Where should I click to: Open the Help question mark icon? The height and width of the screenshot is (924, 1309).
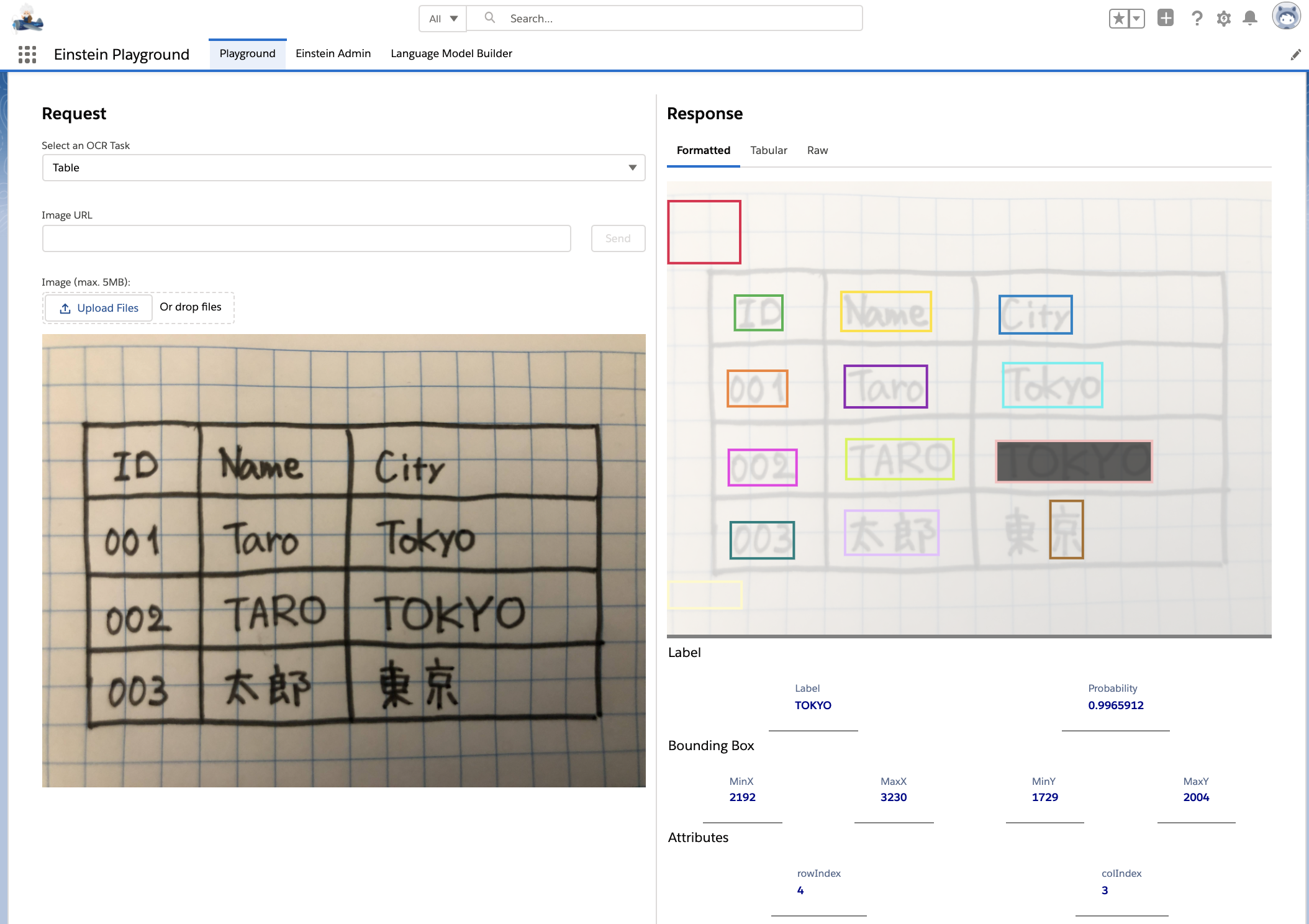point(1196,19)
